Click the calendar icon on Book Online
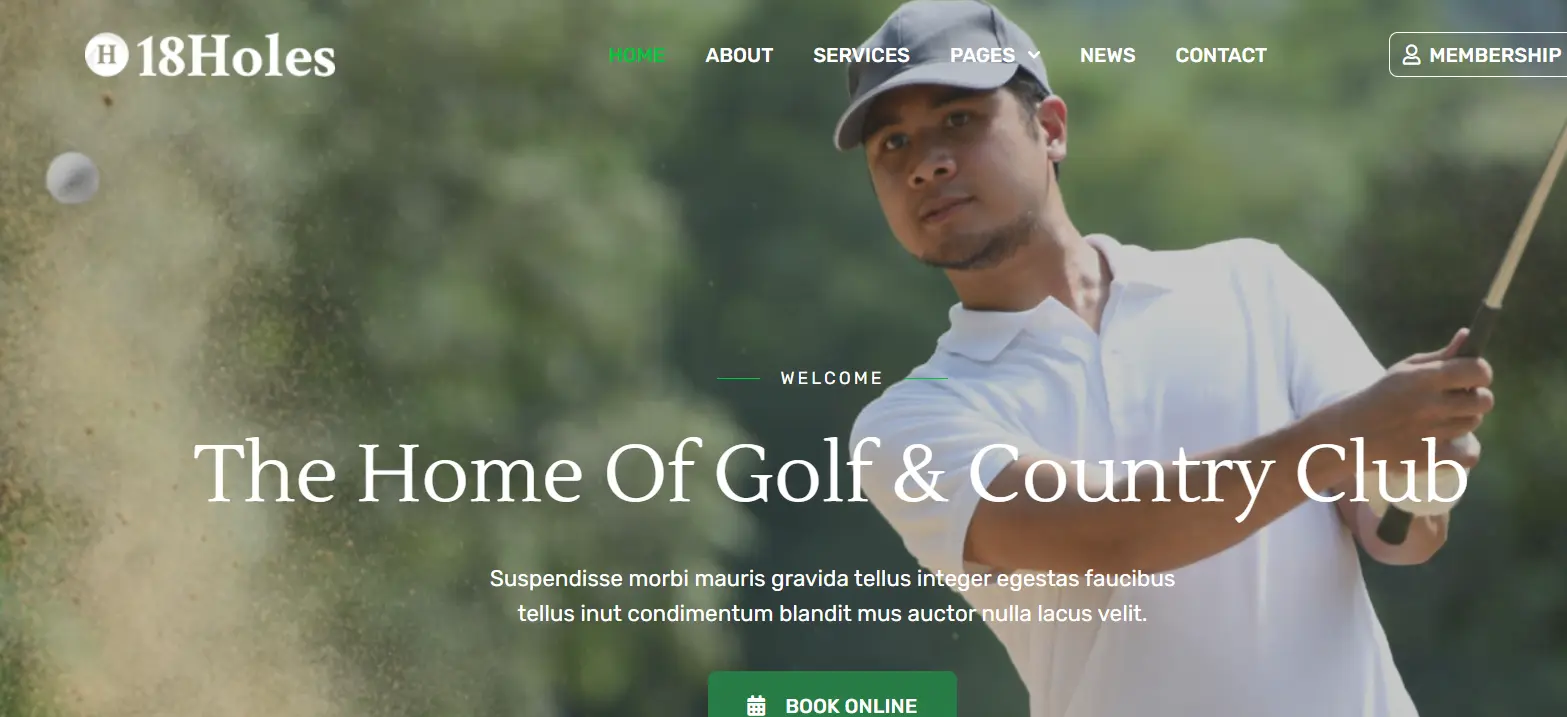The image size is (1567, 717). pyautogui.click(x=756, y=706)
